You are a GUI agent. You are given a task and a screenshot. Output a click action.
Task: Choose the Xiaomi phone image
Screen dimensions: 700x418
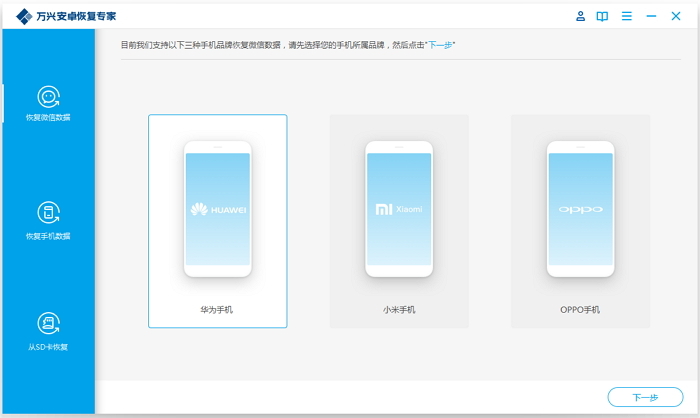tap(399, 209)
